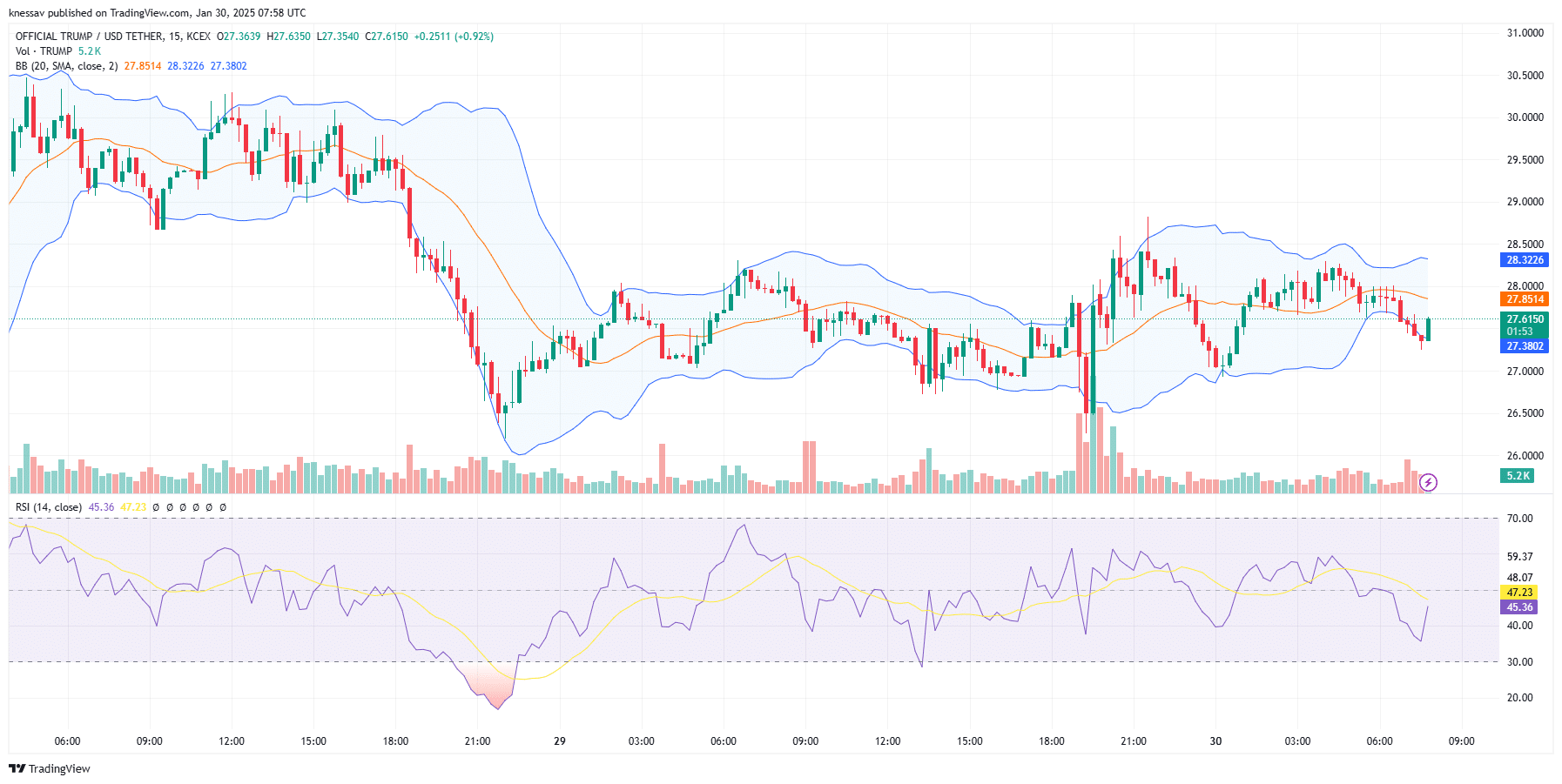Click the 30.0000 price axis label

coord(1525,117)
